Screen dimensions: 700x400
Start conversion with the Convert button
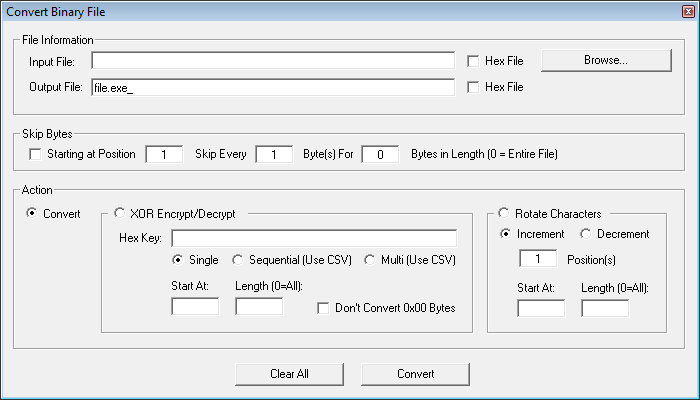click(415, 374)
